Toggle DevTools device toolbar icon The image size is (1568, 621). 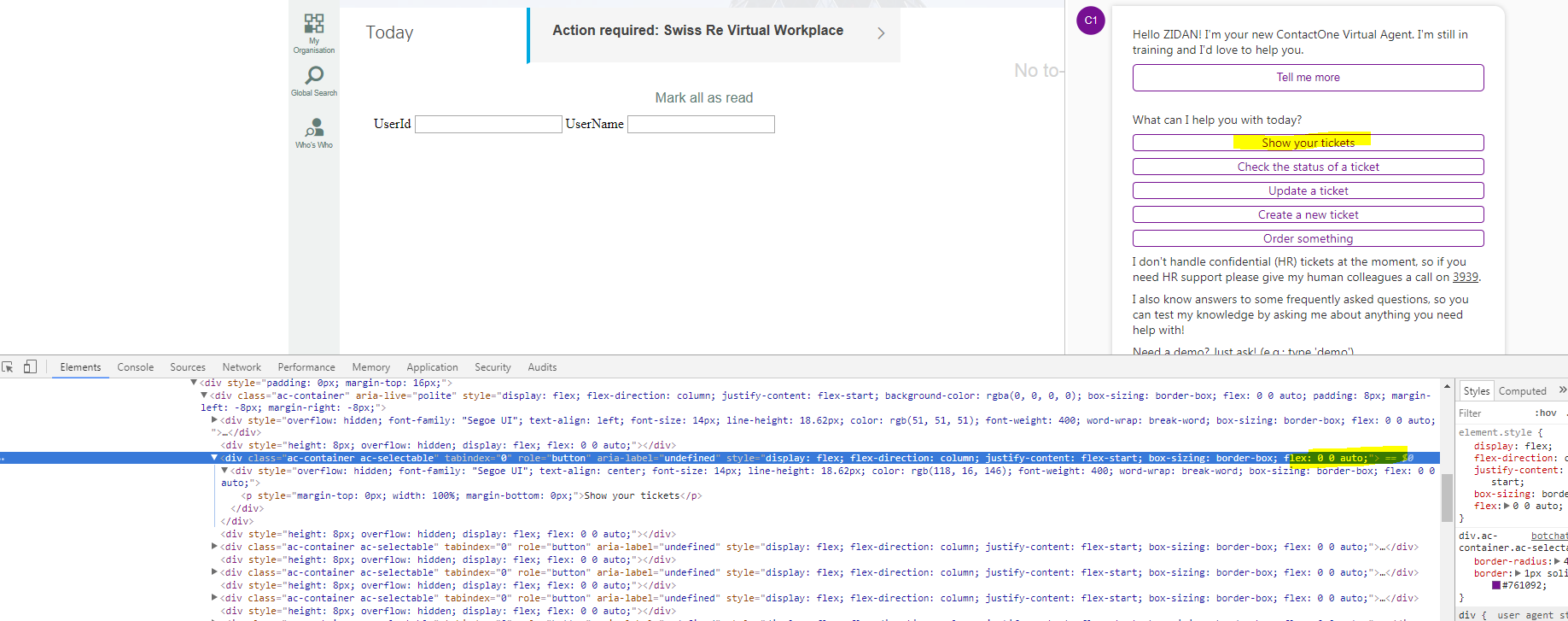pos(30,366)
